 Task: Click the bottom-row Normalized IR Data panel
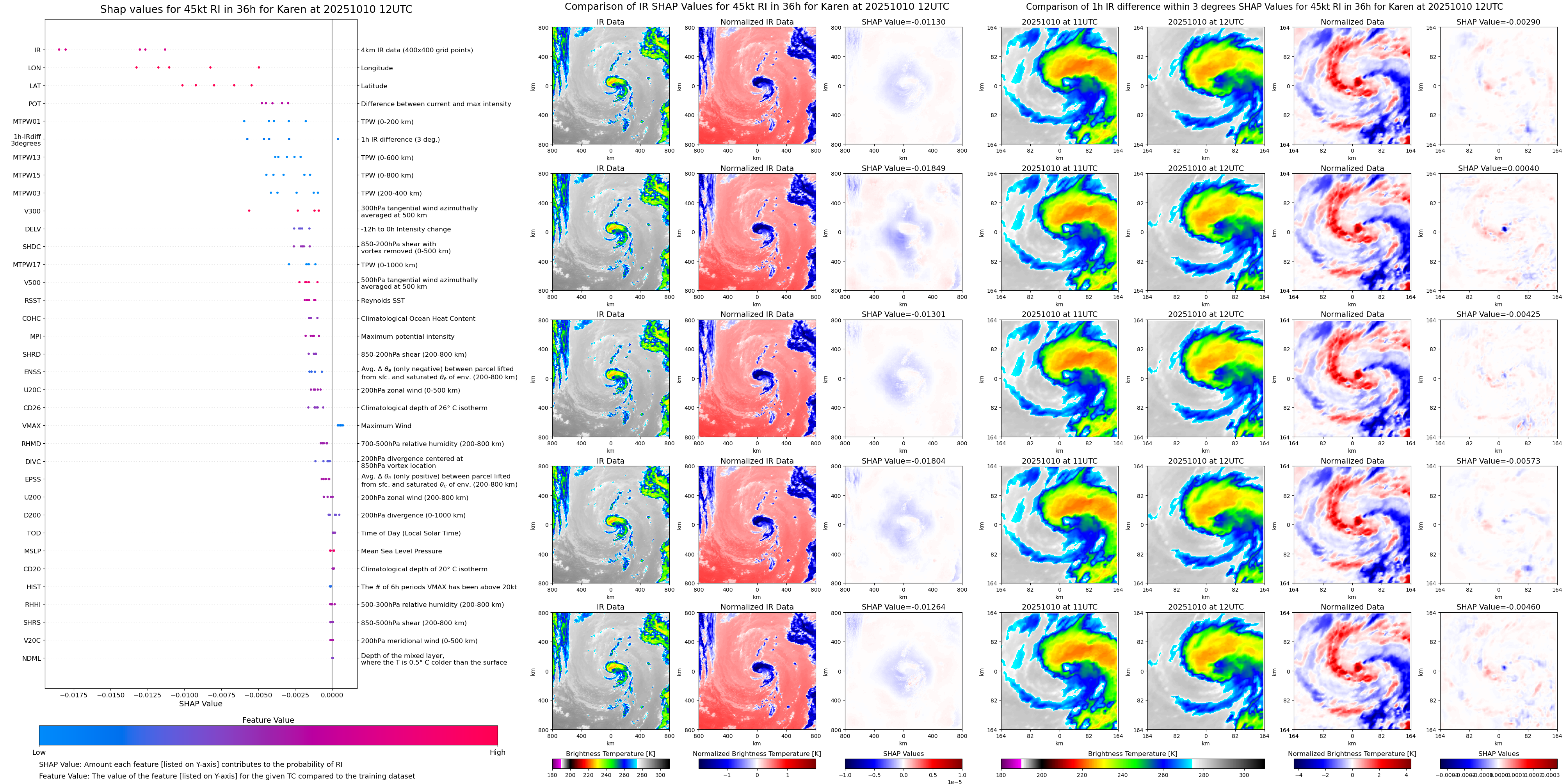pyautogui.click(x=757, y=671)
